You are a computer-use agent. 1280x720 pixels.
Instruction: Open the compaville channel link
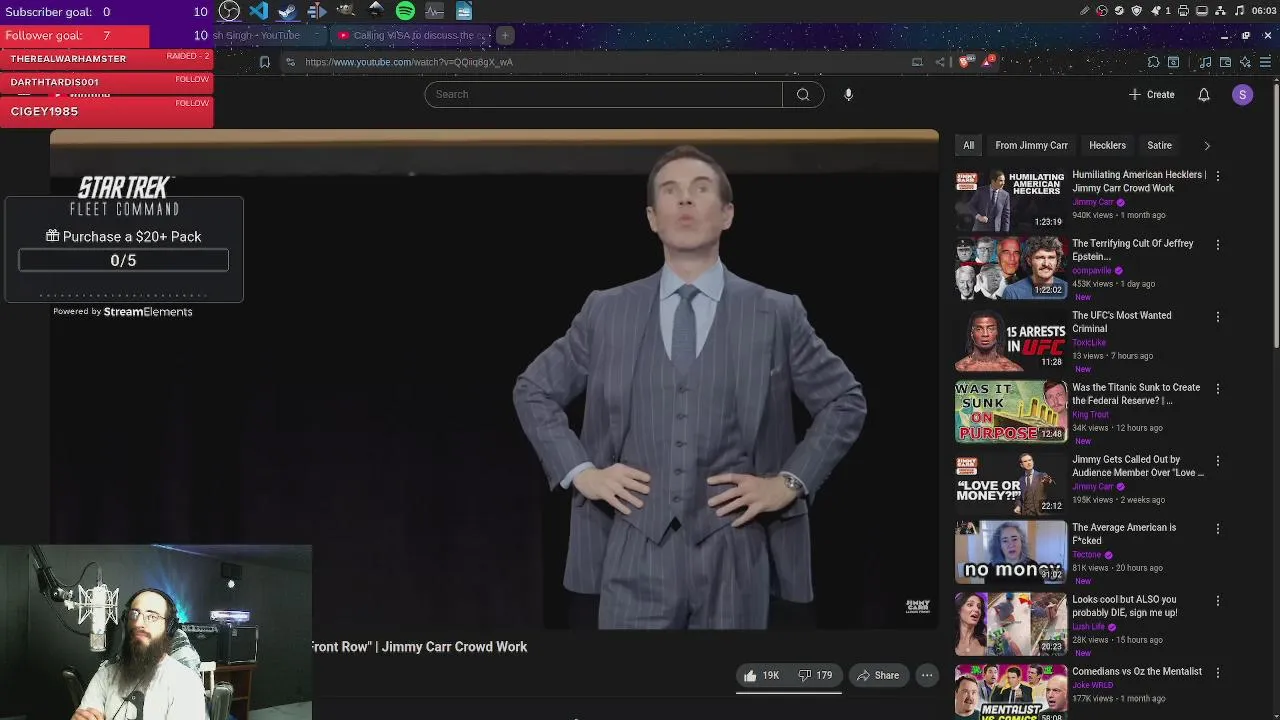[x=1091, y=270]
